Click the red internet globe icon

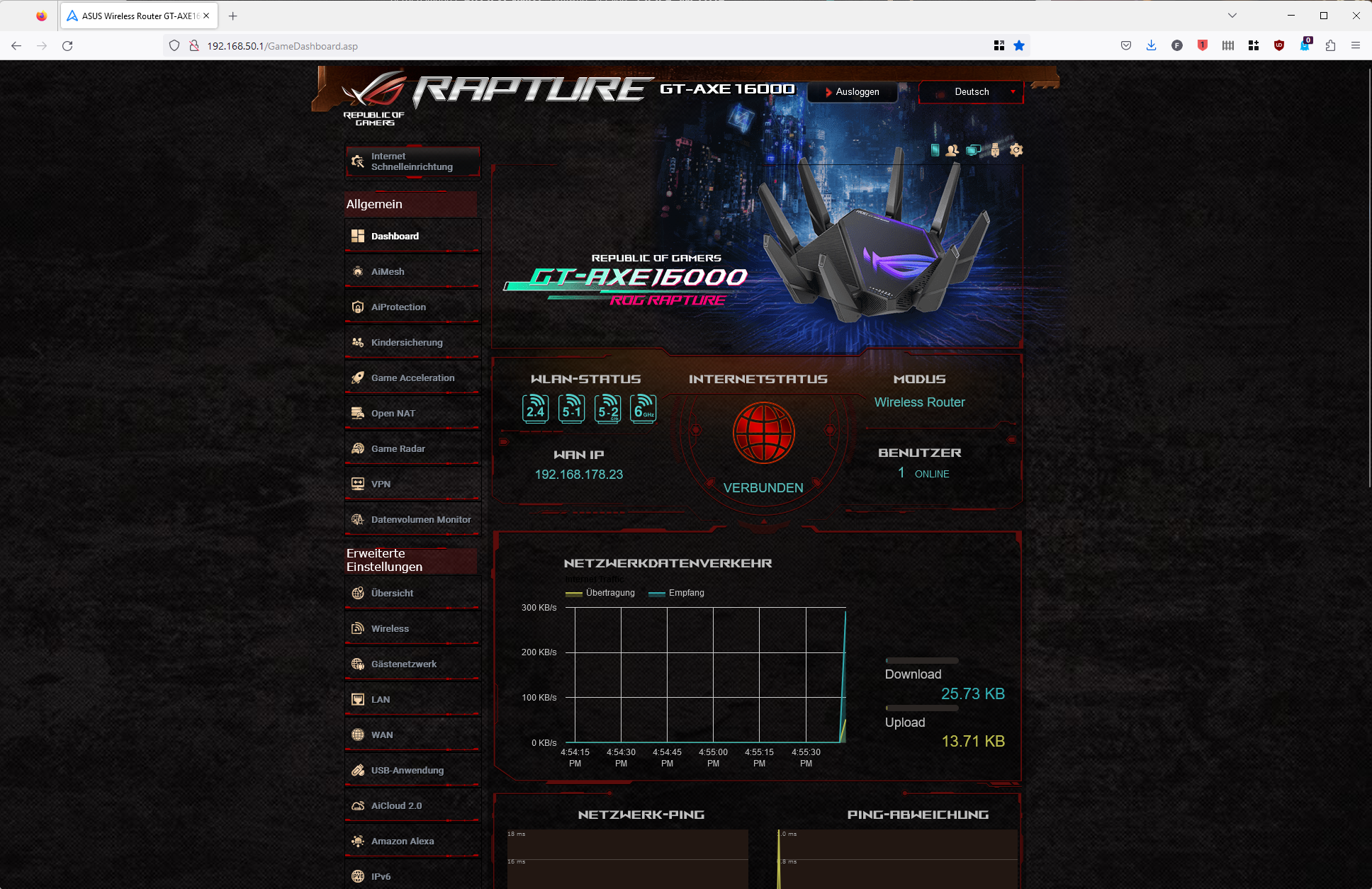(763, 433)
